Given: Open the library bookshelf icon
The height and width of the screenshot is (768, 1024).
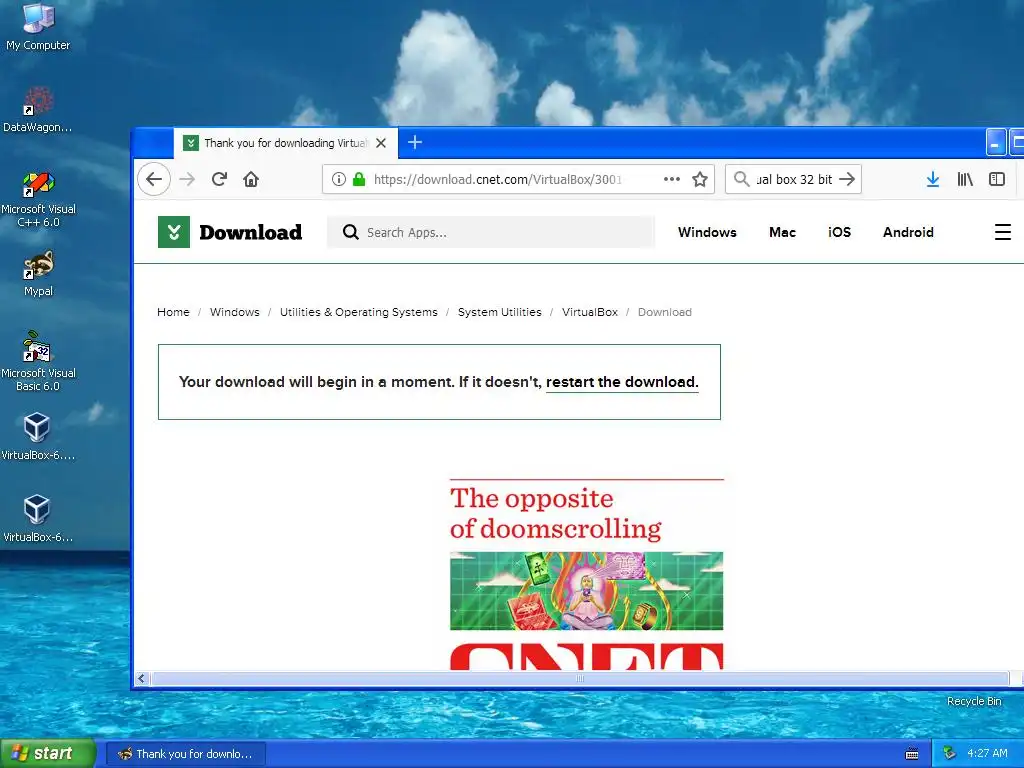Looking at the screenshot, I should 965,179.
